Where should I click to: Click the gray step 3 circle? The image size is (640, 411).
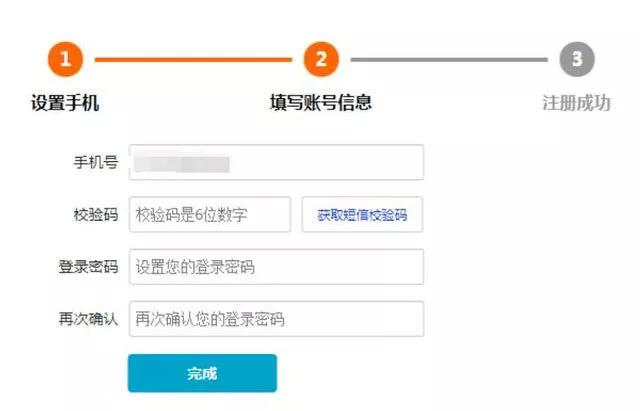tap(576, 59)
